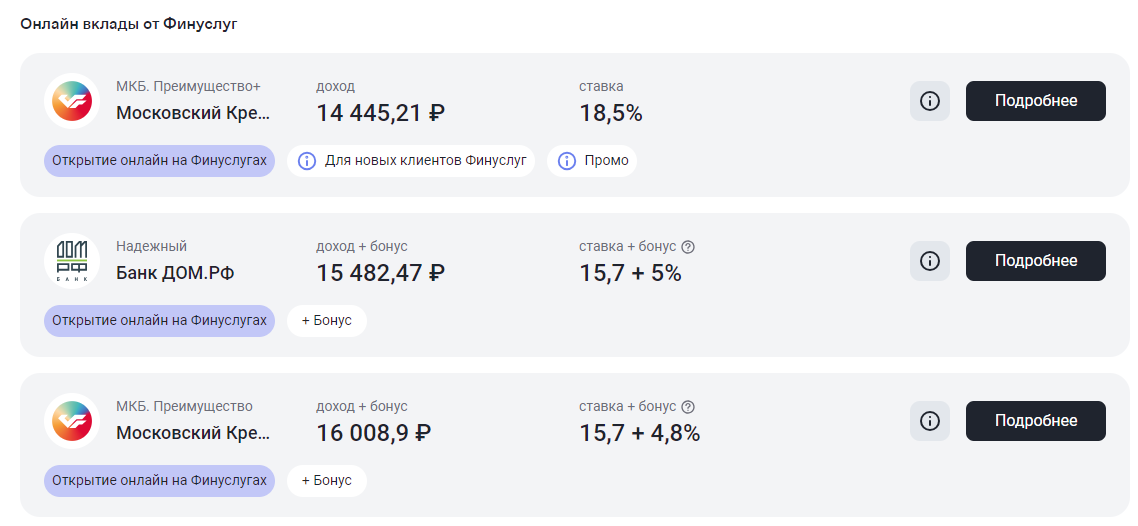Screen dimensions: 1138x526
Task: Click info icon in Для новых клиентов Финуслуг chip
Action: 307,161
